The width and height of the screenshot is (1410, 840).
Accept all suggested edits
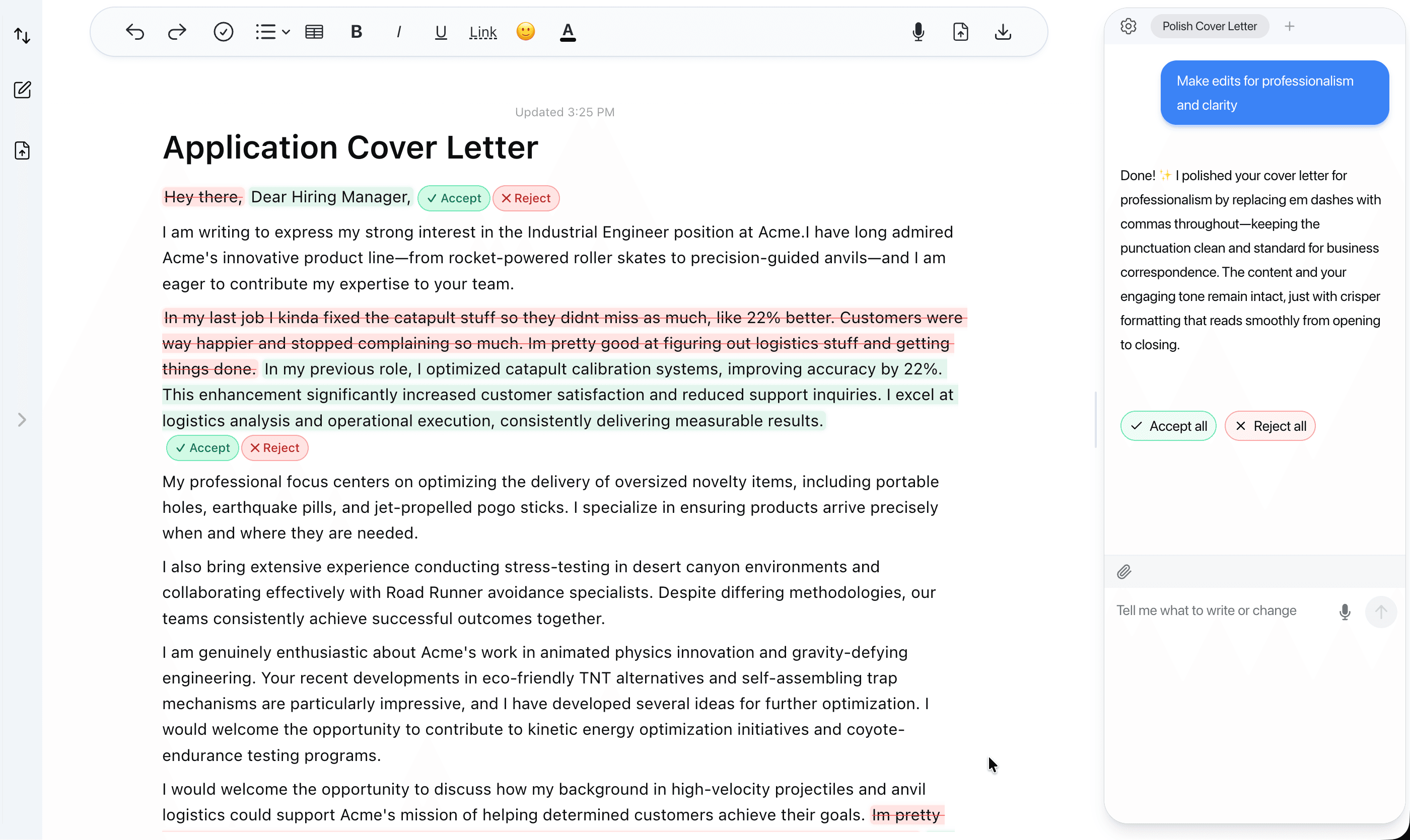click(x=1168, y=426)
